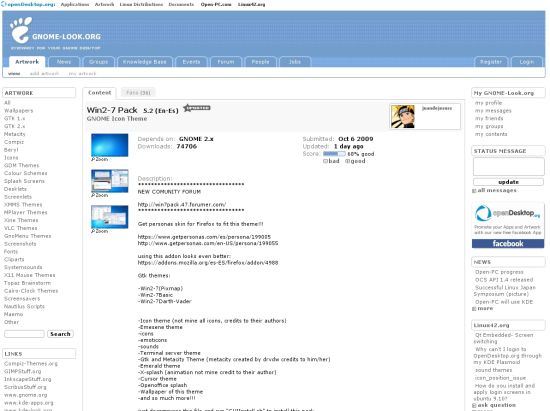
Task: Click the facebook banner button
Action: (x=508, y=243)
